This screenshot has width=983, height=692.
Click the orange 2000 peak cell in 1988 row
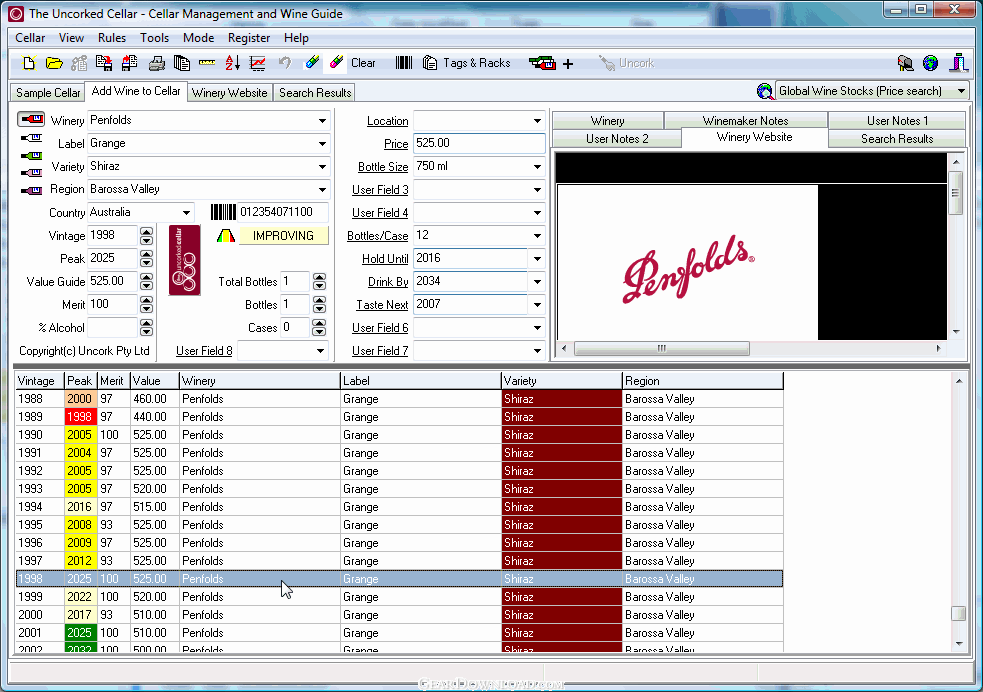[80, 399]
